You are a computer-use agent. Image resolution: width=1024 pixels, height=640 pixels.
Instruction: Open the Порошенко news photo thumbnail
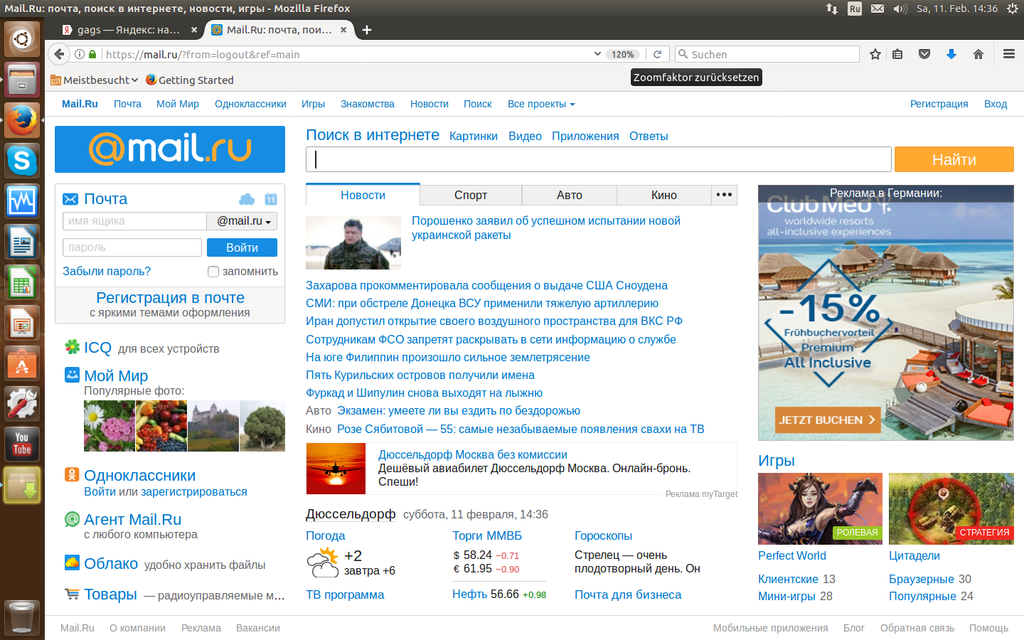[x=353, y=242]
